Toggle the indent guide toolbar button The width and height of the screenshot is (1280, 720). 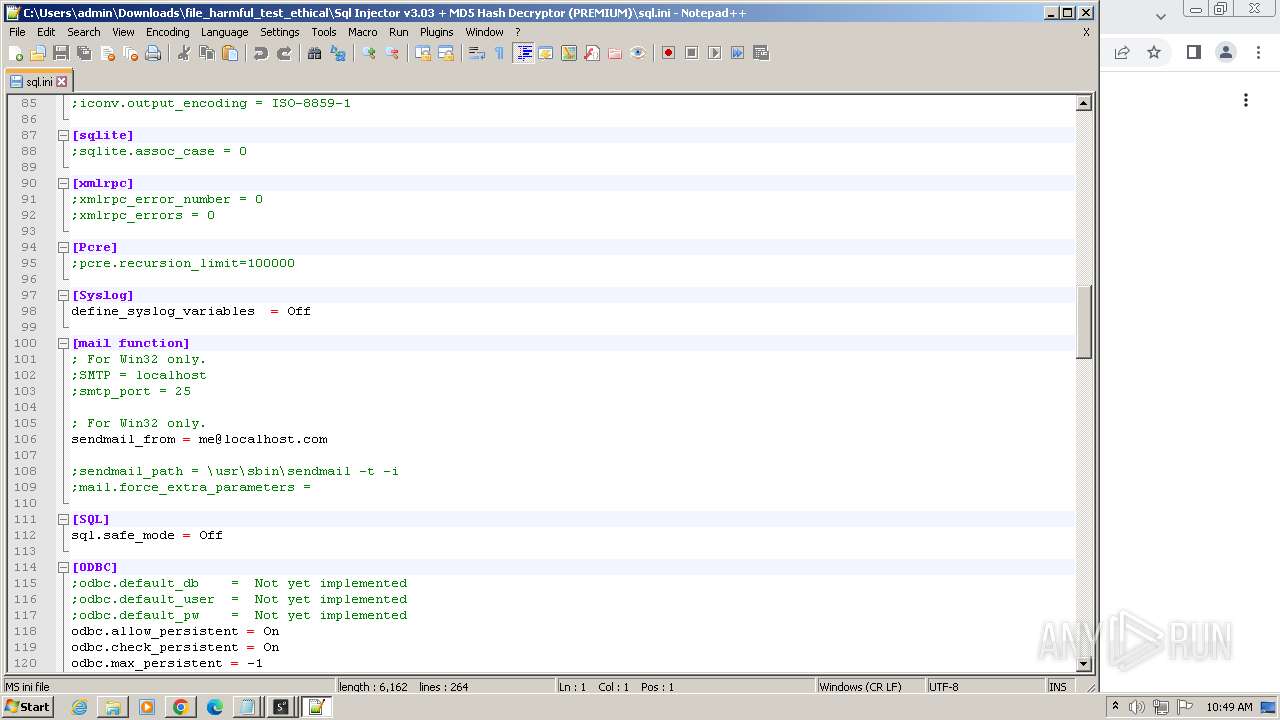[x=523, y=53]
